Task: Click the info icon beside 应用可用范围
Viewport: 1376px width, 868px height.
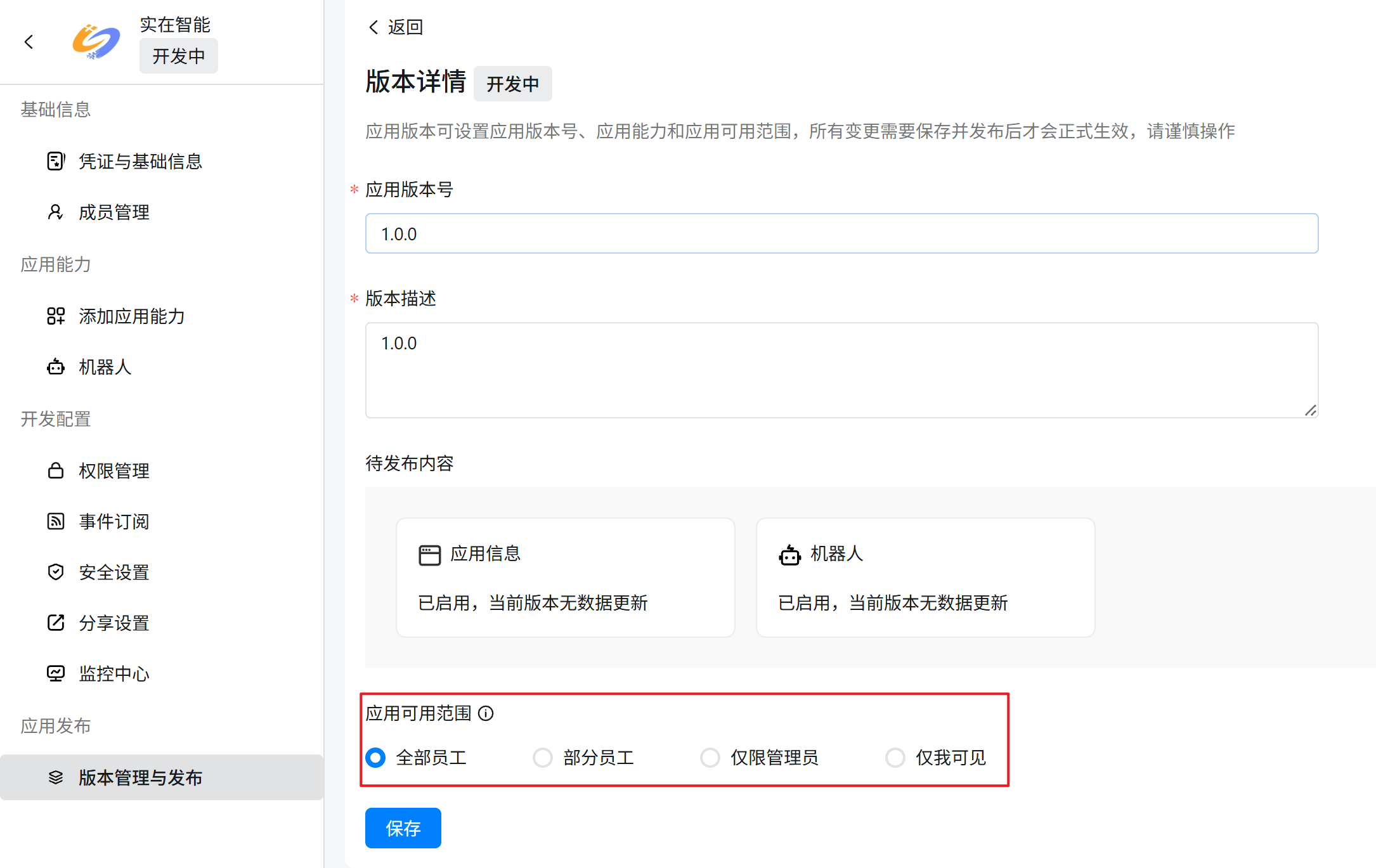Action: 486,713
